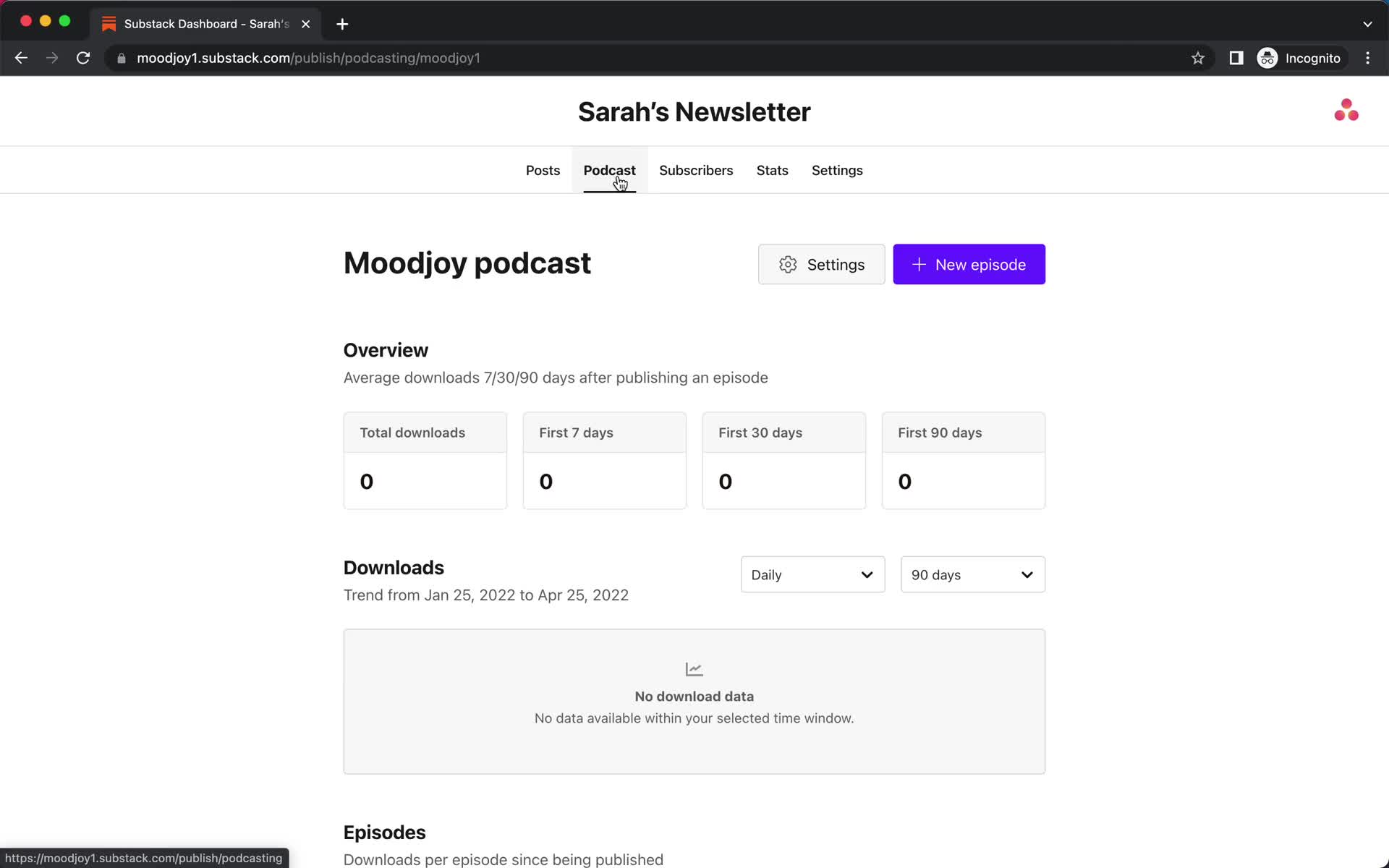The image size is (1389, 868).
Task: Click the podcast Settings gear button
Action: tap(821, 264)
